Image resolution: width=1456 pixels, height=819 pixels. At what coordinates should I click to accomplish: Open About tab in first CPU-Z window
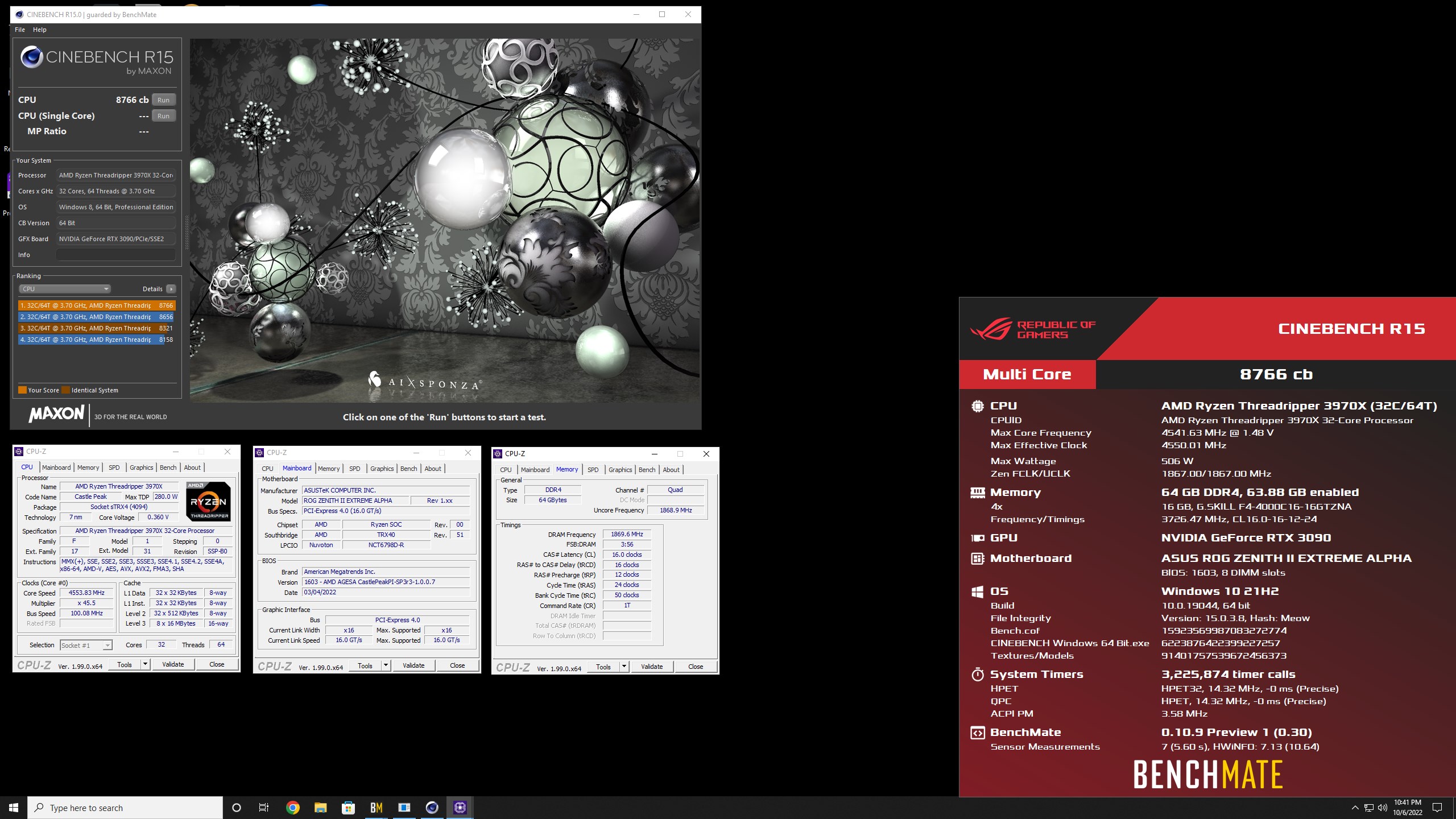192,468
